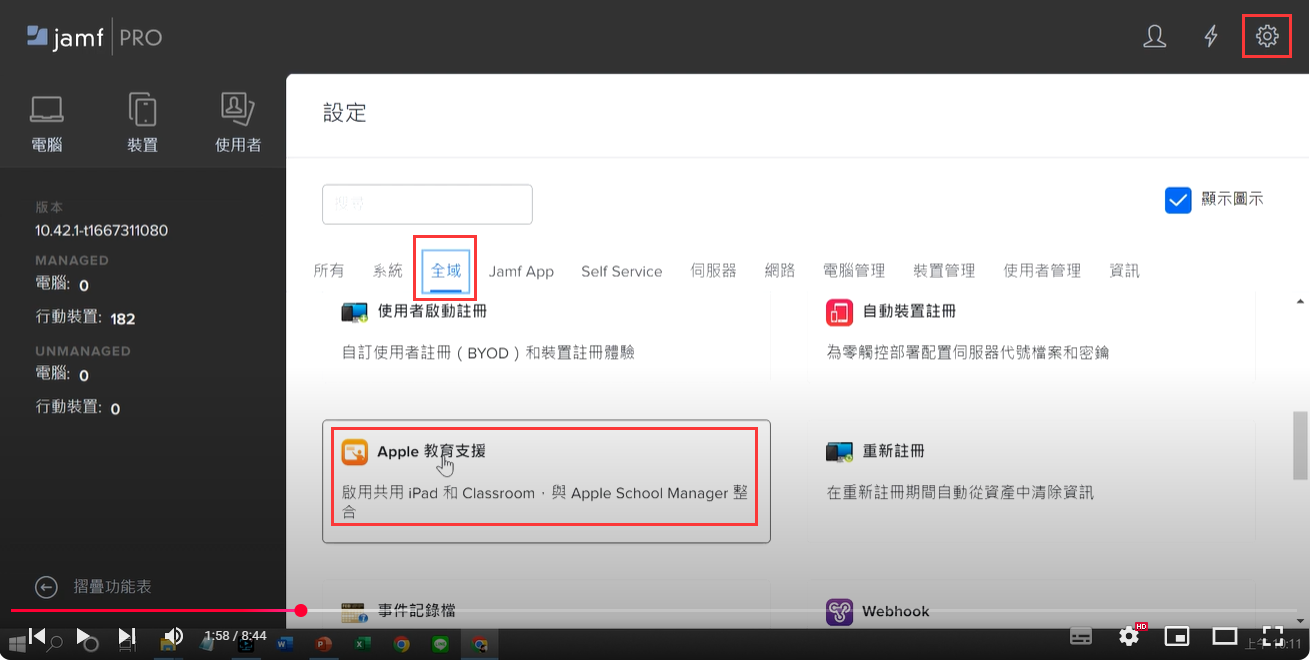This screenshot has width=1313, height=663.
Task: Open the settings gear in Jamf header
Action: pos(1267,37)
